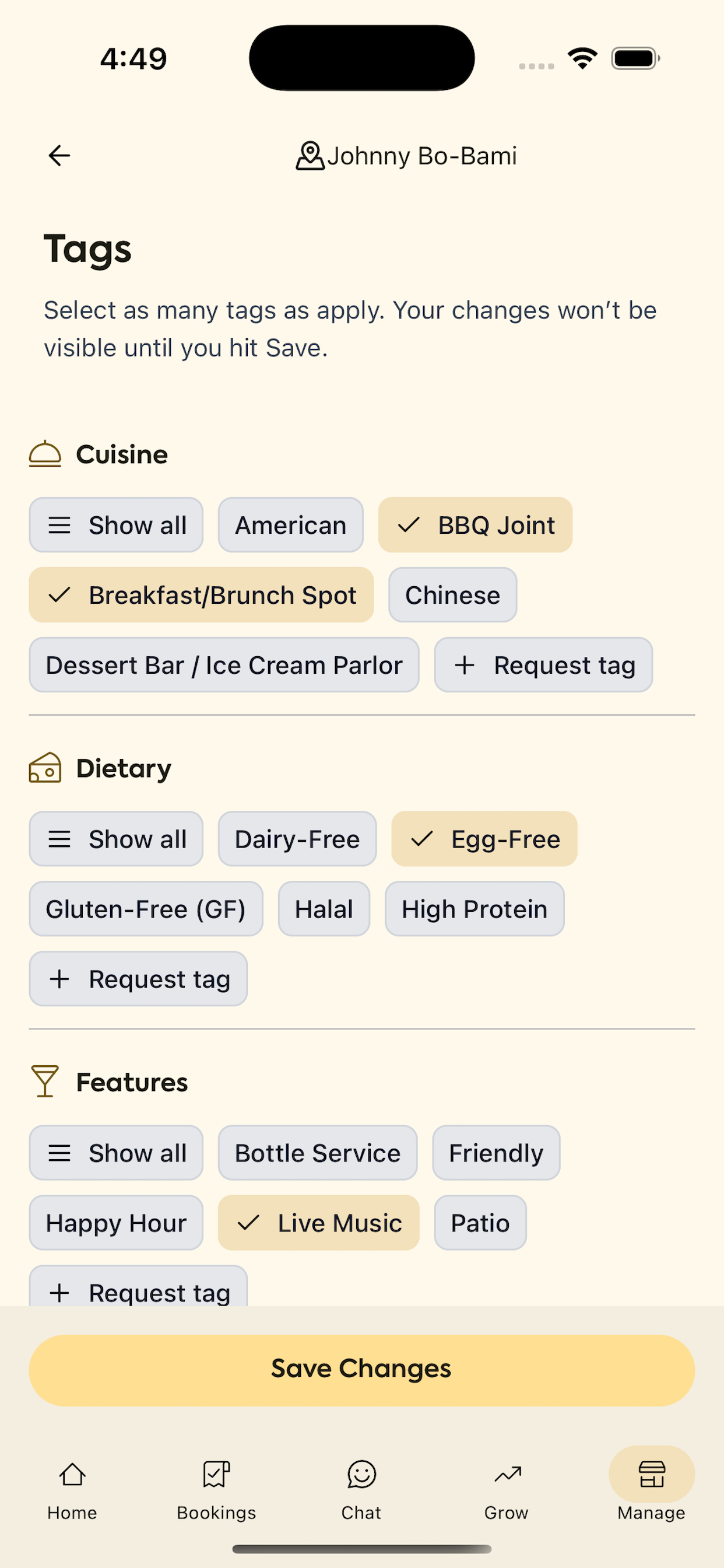The height and width of the screenshot is (1568, 724).
Task: Tap the Features cocktail glass icon
Action: click(45, 1081)
